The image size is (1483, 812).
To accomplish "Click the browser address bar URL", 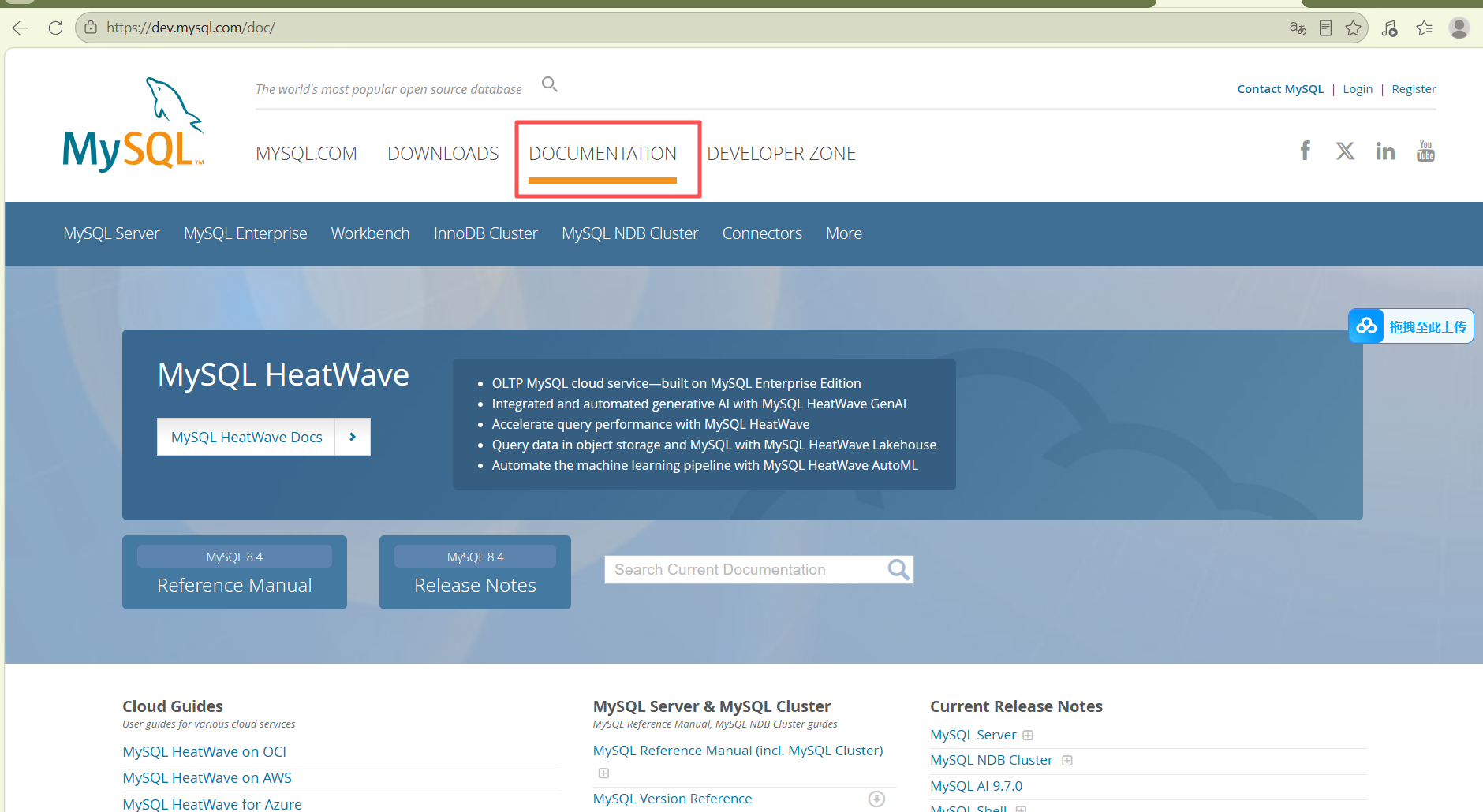I will [x=191, y=28].
